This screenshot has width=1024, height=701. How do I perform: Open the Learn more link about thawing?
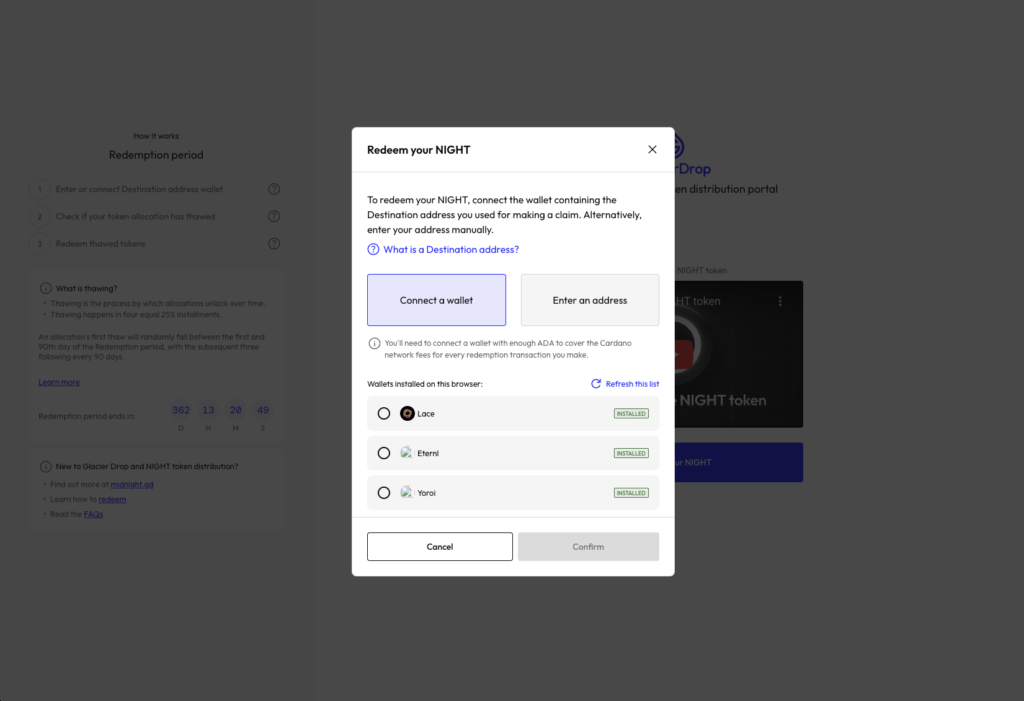tap(59, 382)
